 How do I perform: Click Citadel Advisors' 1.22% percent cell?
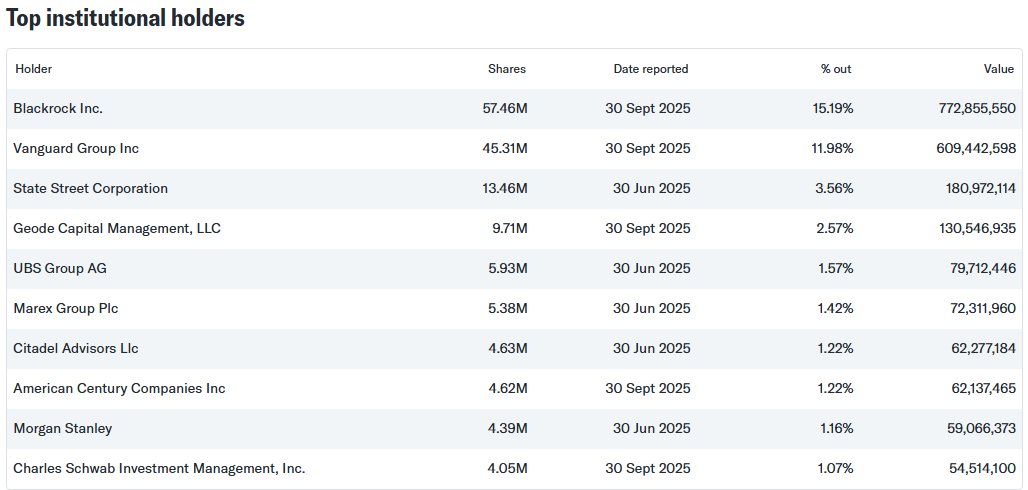[x=836, y=349]
